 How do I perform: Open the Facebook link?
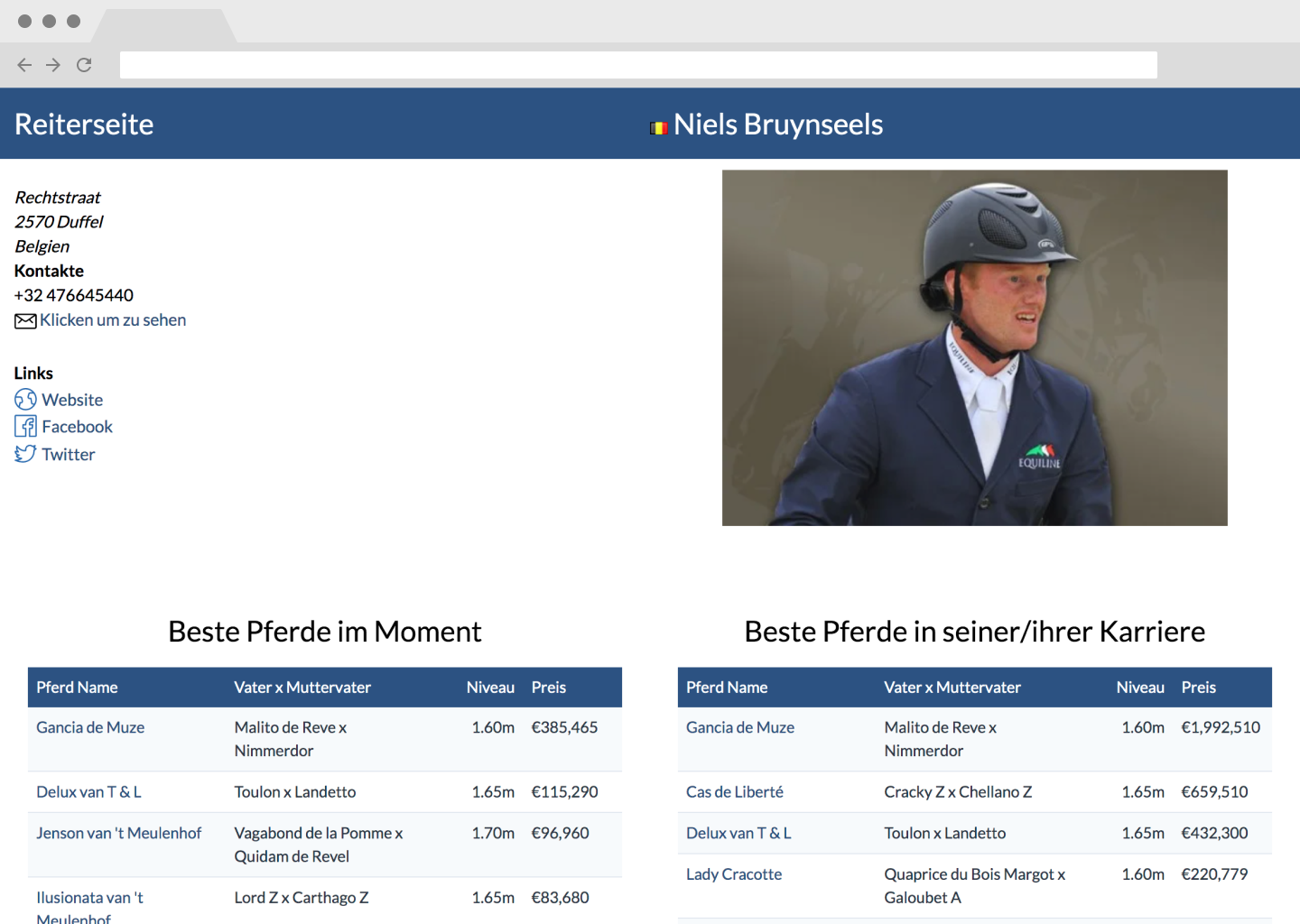pyautogui.click(x=78, y=427)
